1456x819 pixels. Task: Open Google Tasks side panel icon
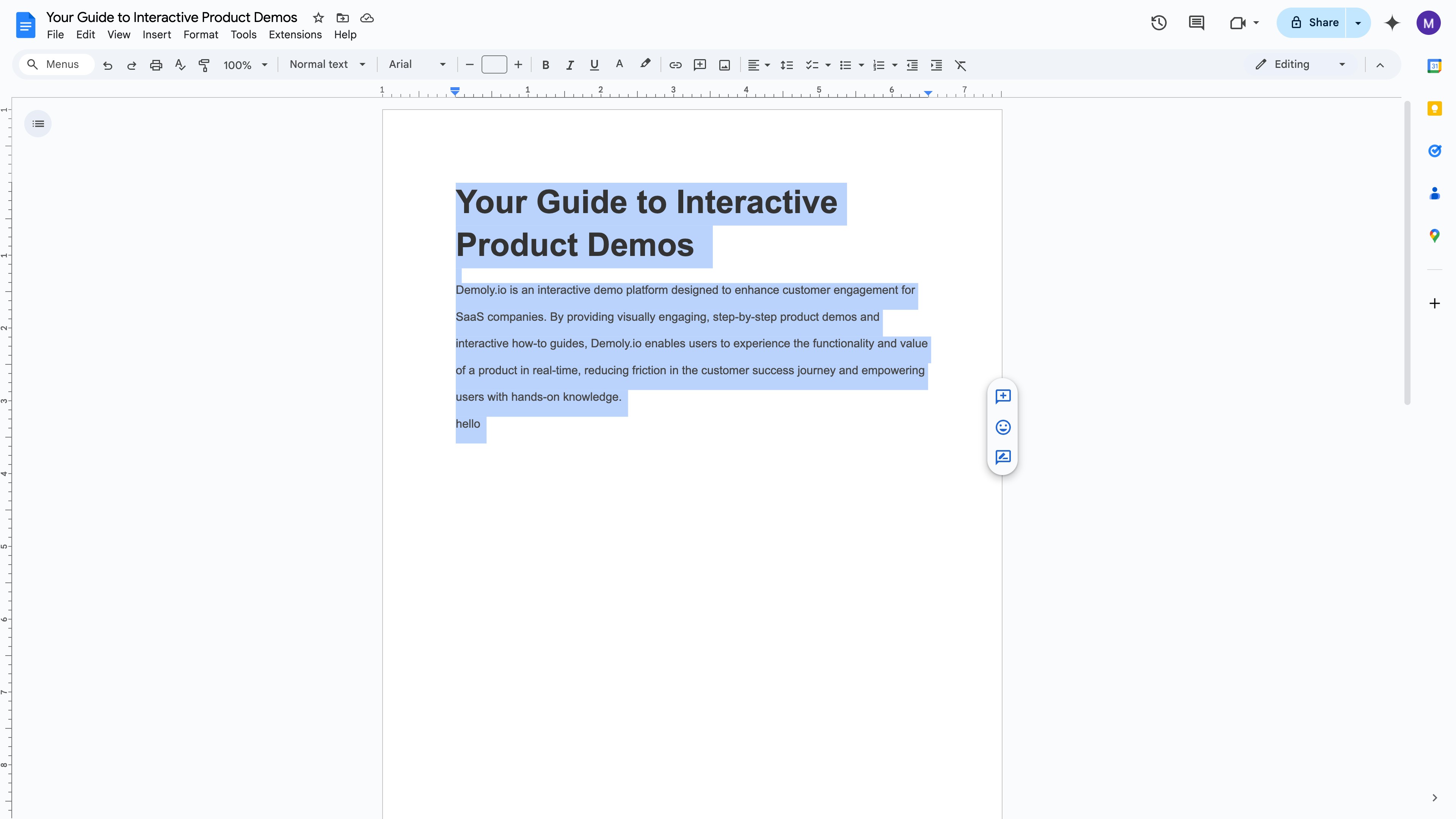point(1434,151)
